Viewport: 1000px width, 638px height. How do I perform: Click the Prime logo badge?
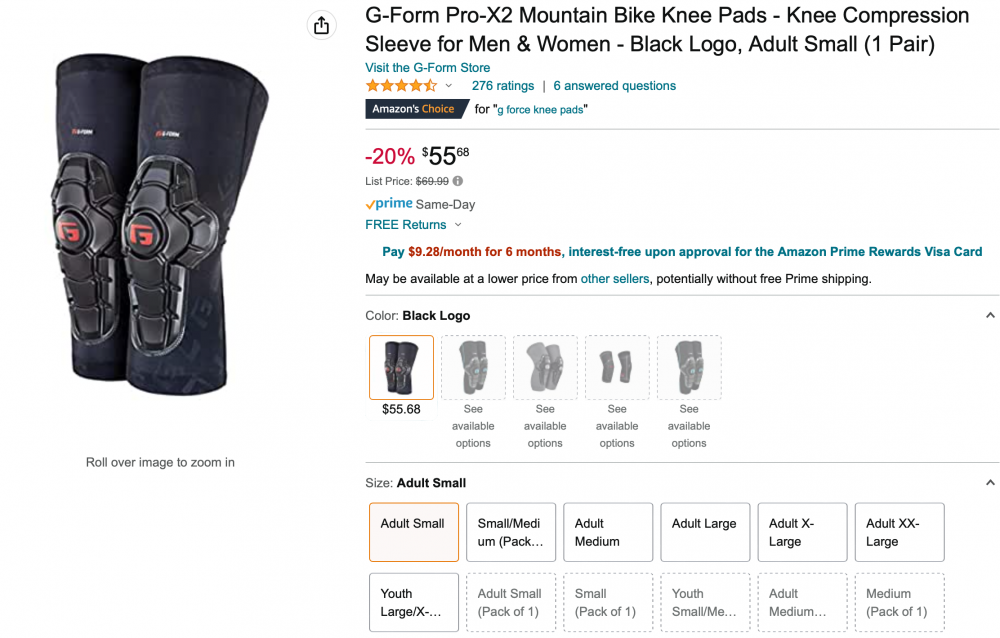pos(389,204)
